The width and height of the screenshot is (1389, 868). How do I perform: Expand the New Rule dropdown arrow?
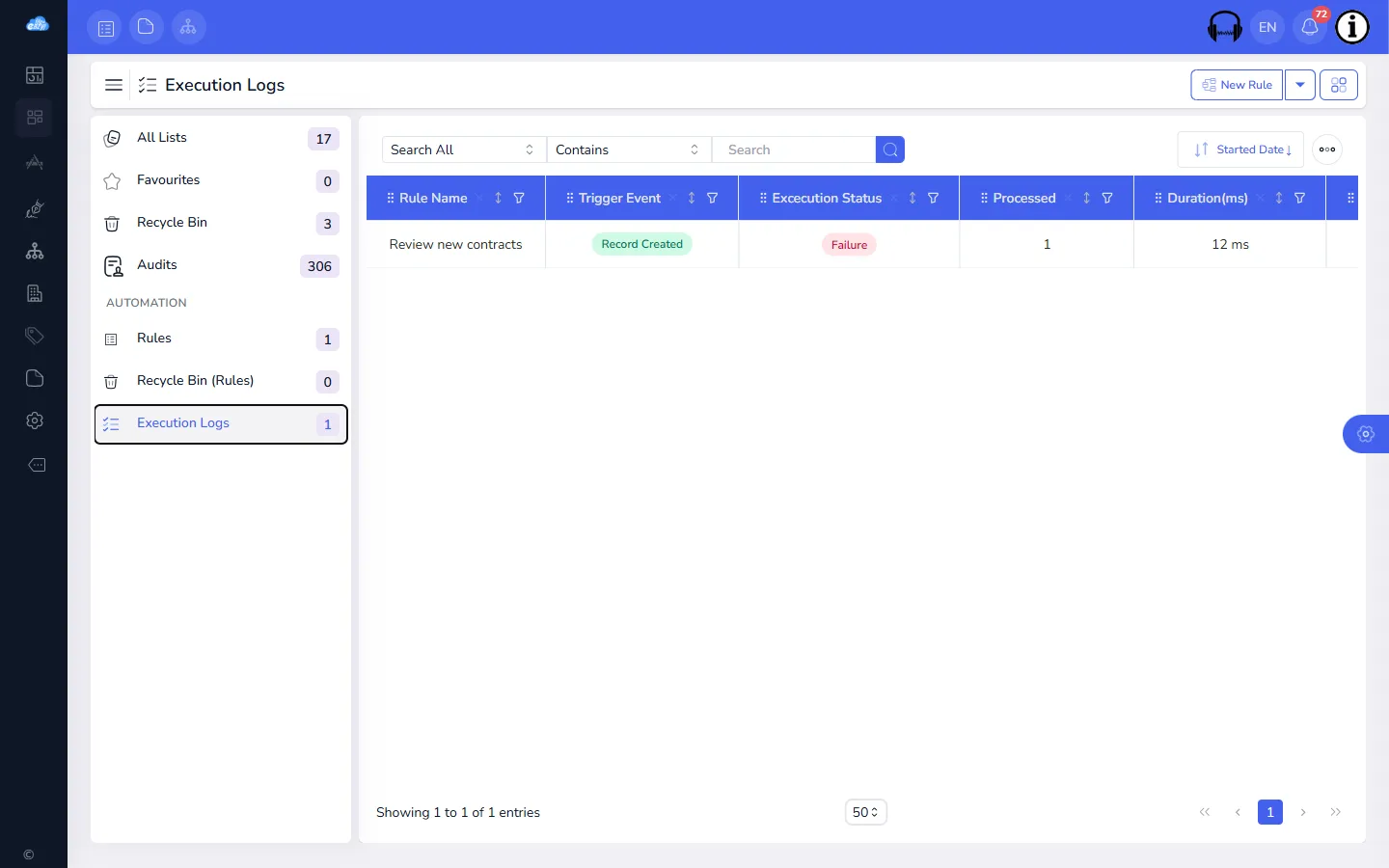coord(1300,85)
